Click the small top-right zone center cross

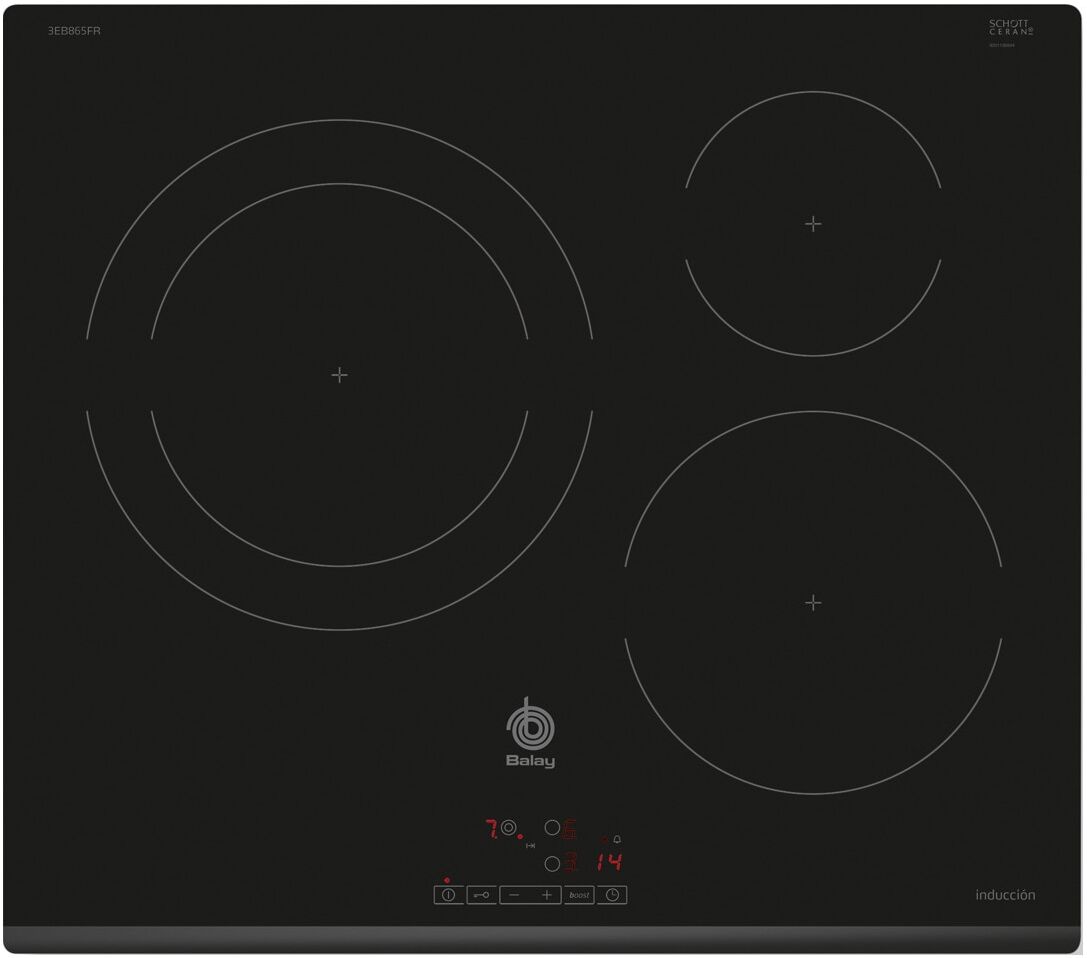click(813, 224)
